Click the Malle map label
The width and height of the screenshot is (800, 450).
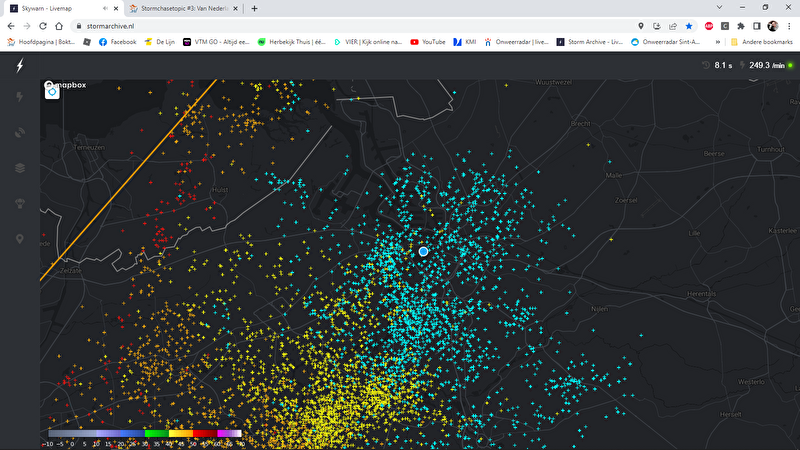(614, 175)
